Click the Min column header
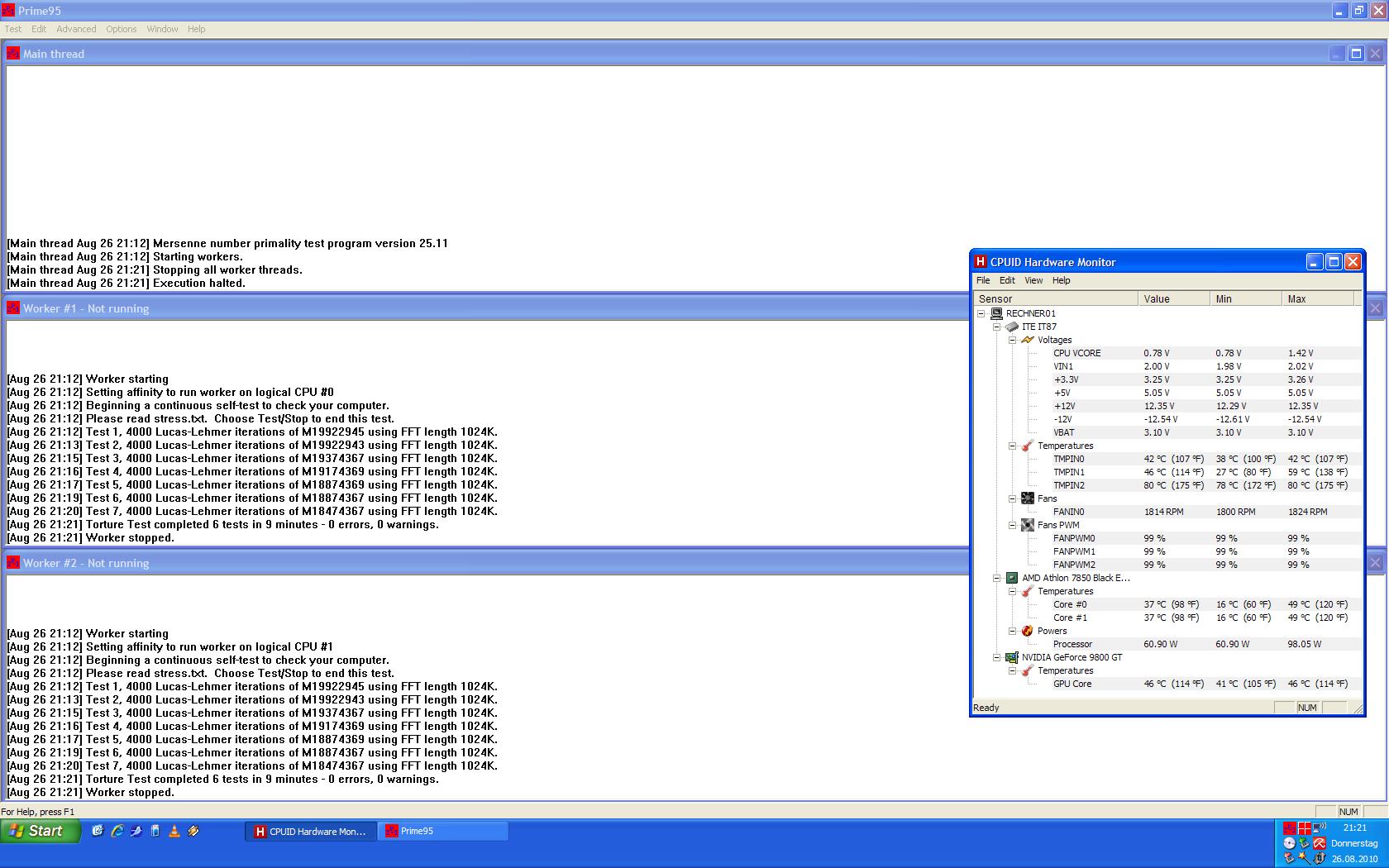1389x868 pixels. [1246, 298]
